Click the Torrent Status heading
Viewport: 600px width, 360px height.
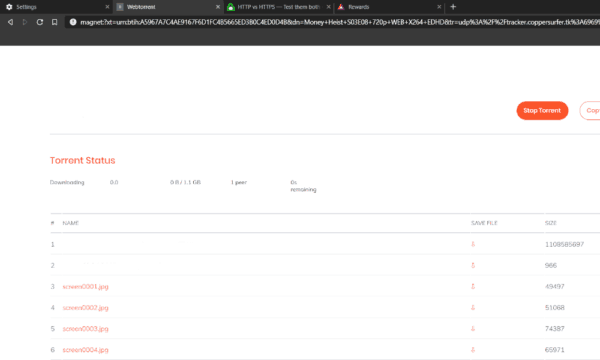point(82,160)
